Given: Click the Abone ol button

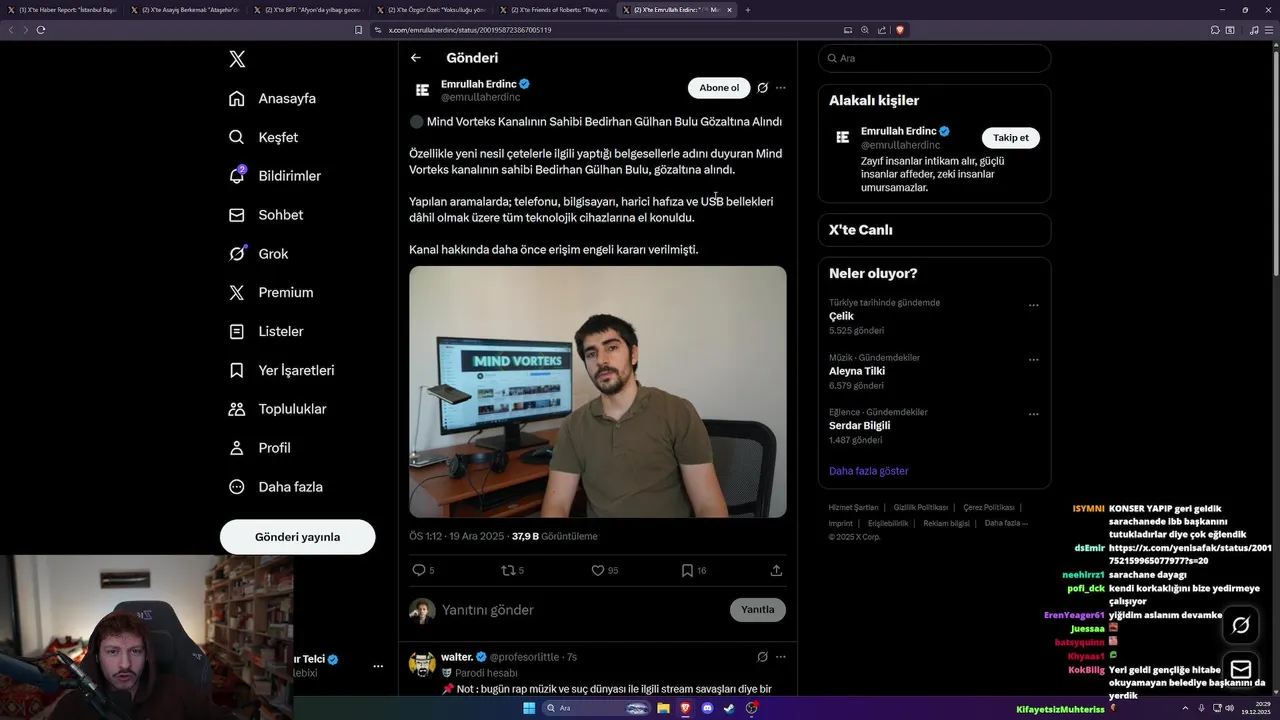Looking at the screenshot, I should tap(719, 88).
